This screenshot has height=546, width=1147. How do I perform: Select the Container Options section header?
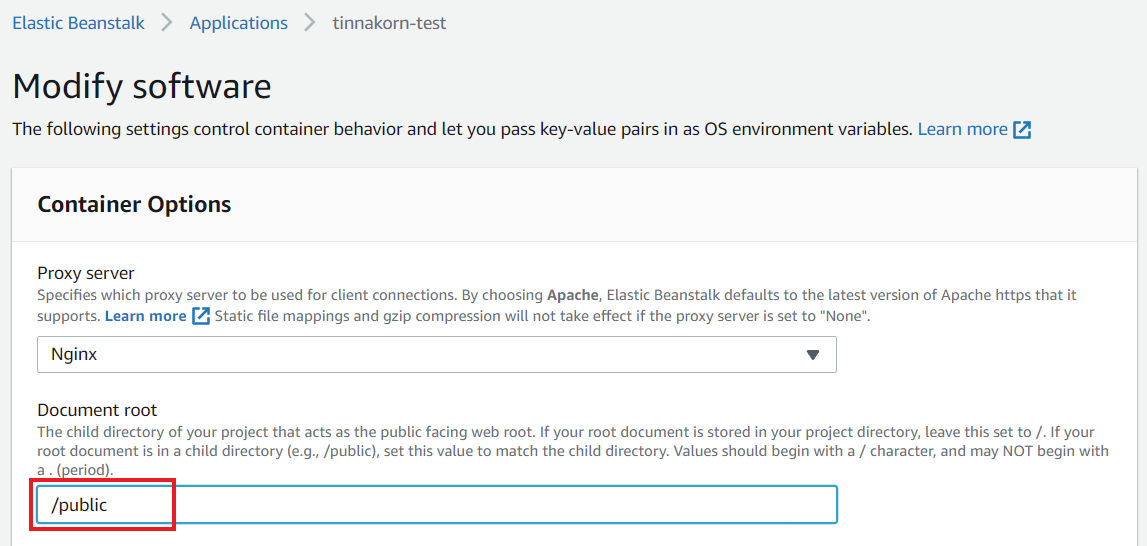point(134,204)
